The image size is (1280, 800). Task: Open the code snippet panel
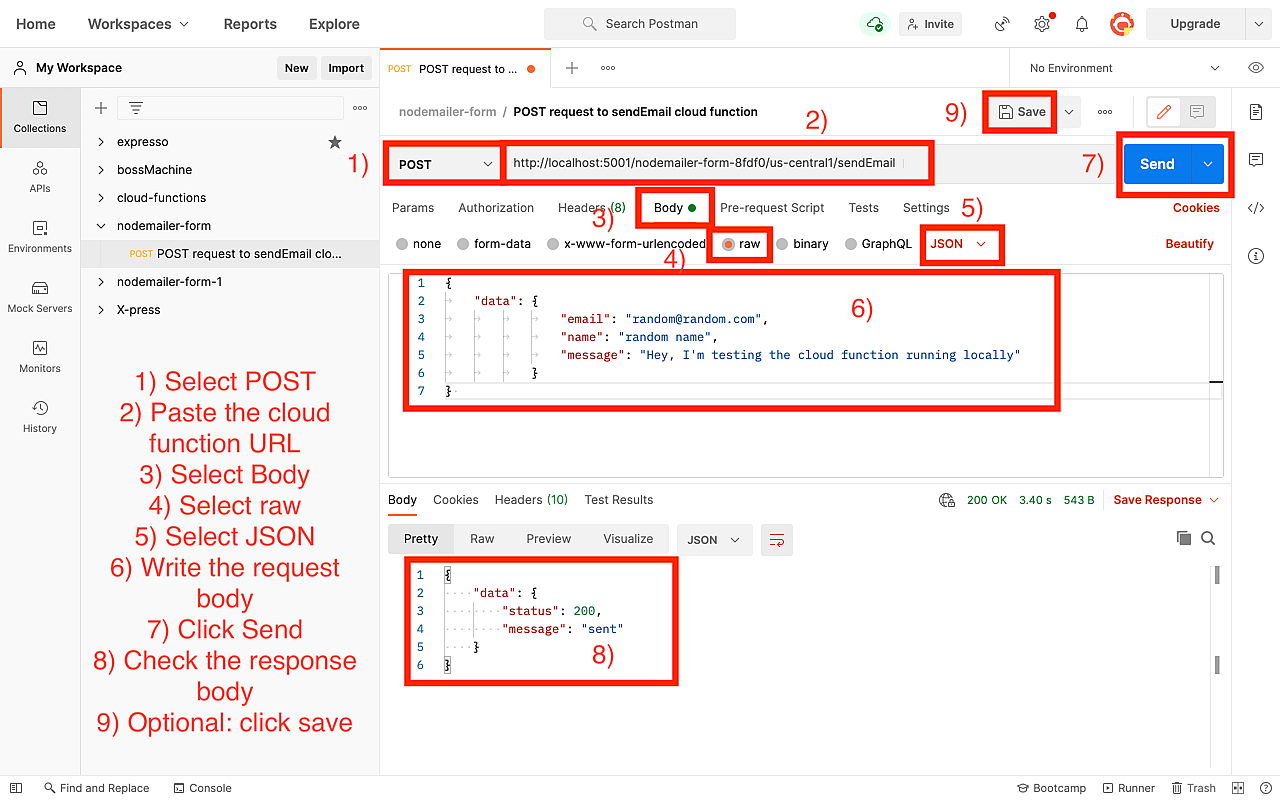[1256, 207]
